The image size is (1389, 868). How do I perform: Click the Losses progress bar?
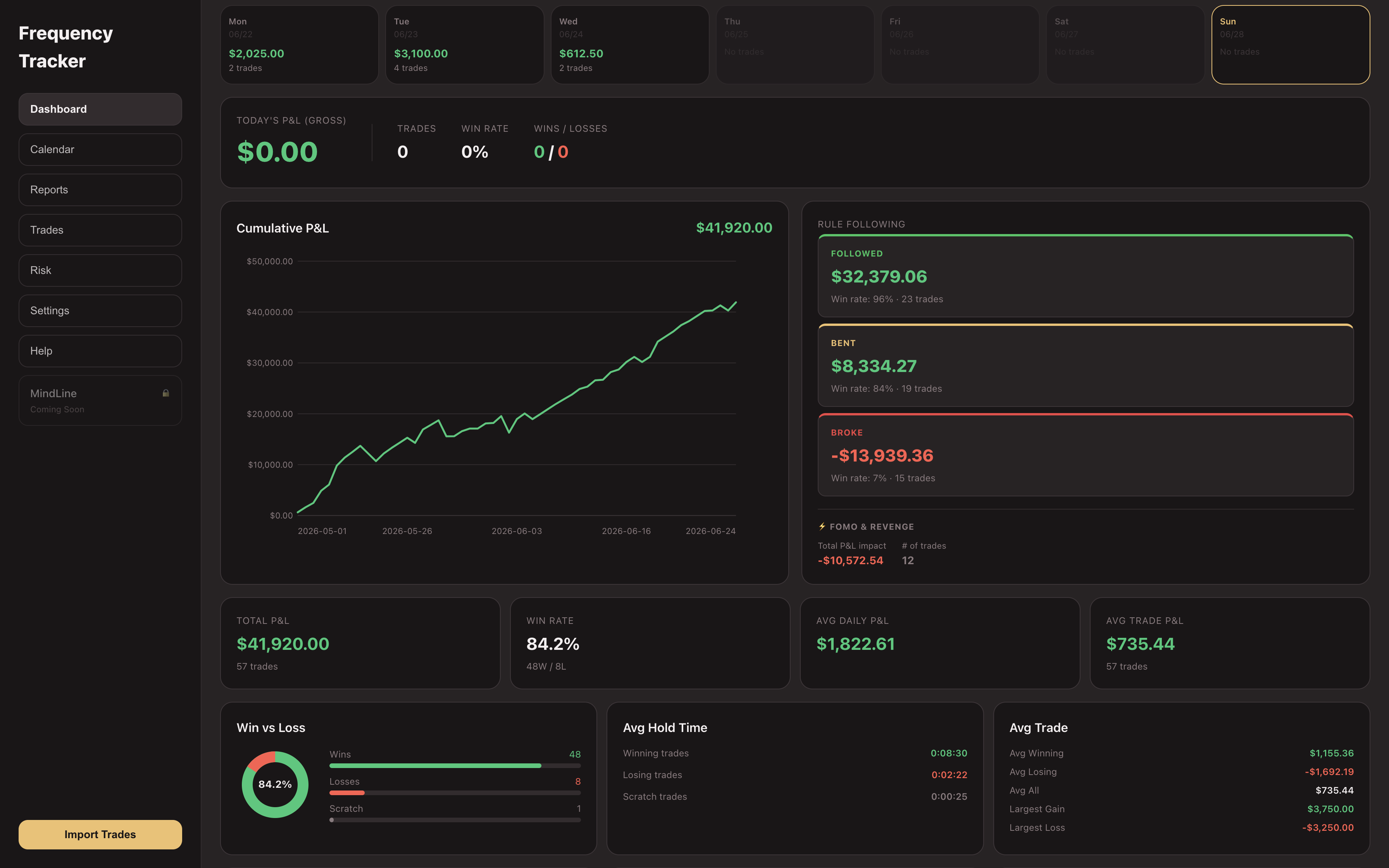coord(455,793)
